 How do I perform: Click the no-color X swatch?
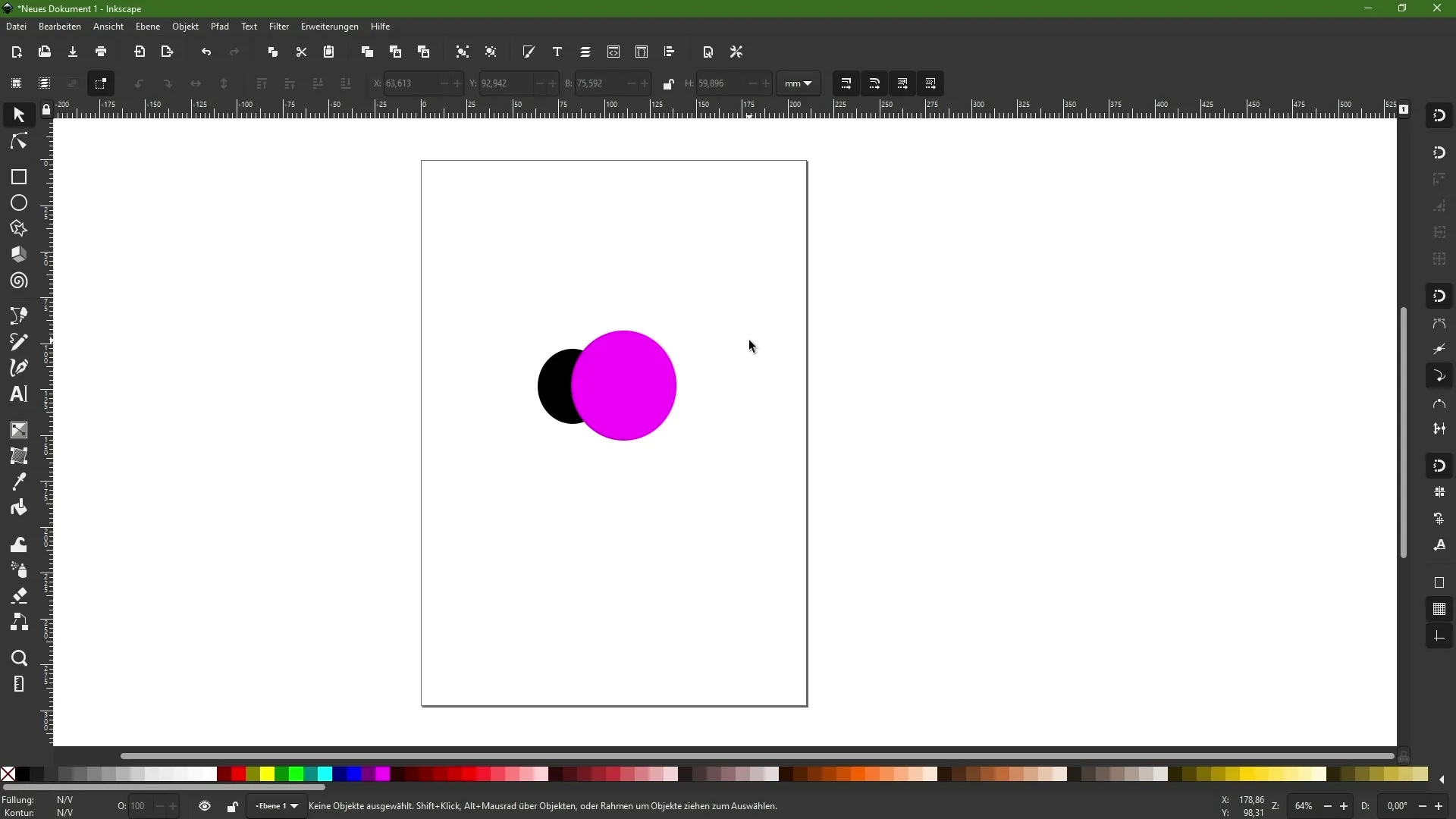click(8, 774)
